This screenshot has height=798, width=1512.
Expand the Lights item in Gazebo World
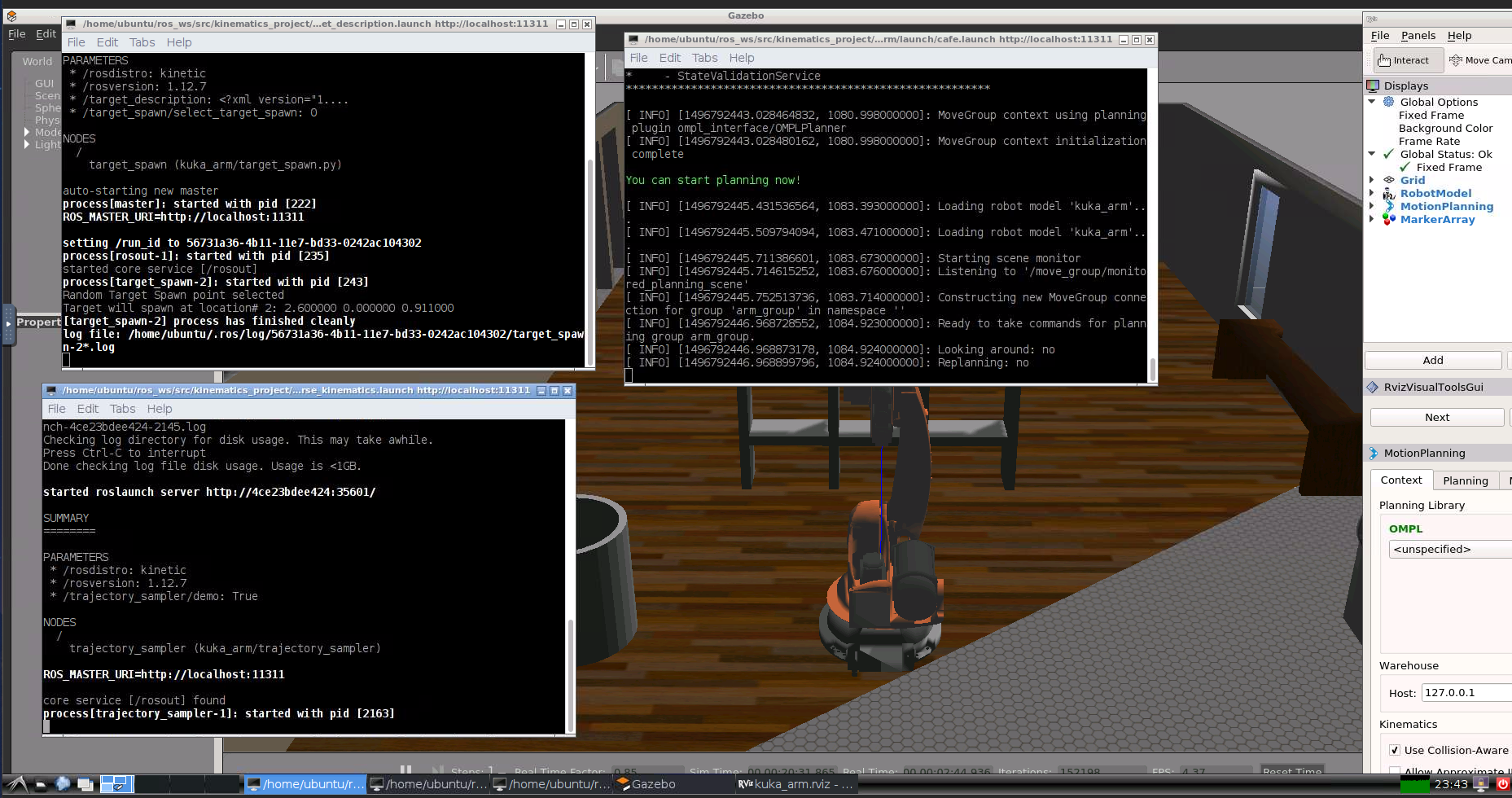pos(27,144)
